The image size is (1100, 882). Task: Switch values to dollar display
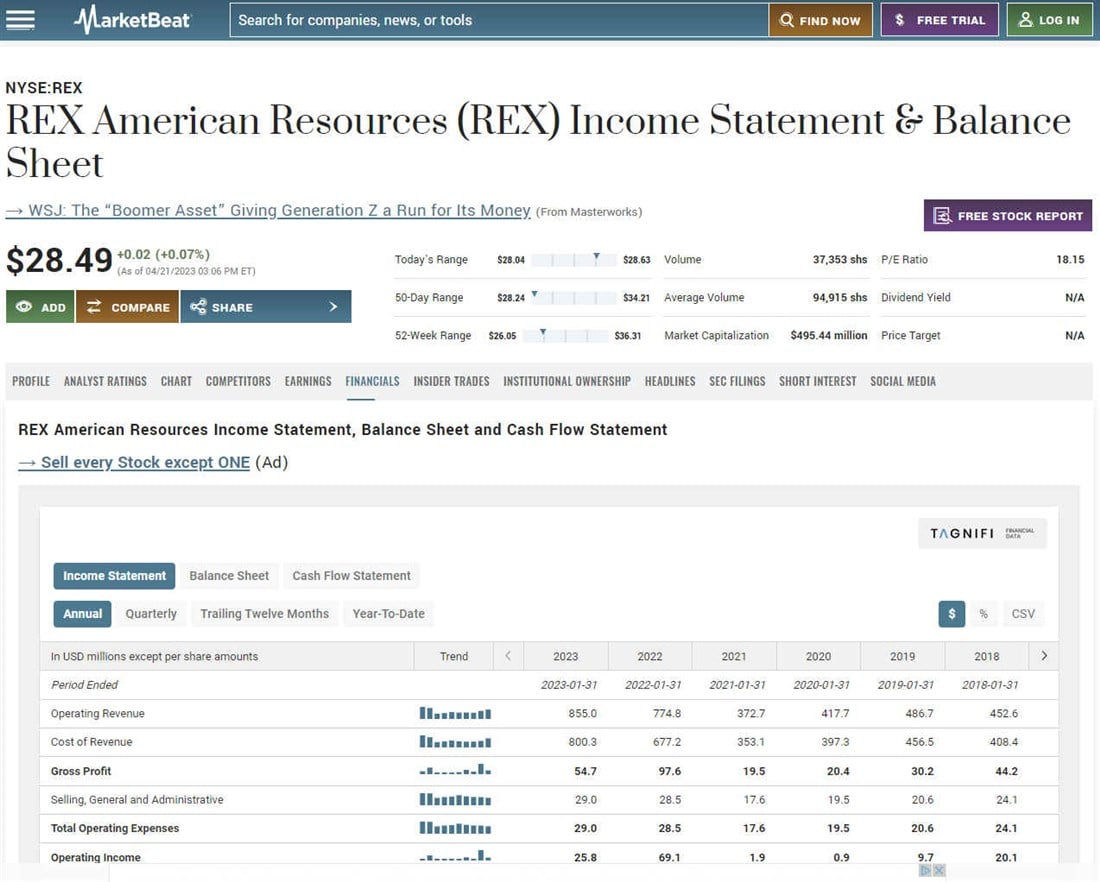pos(952,614)
